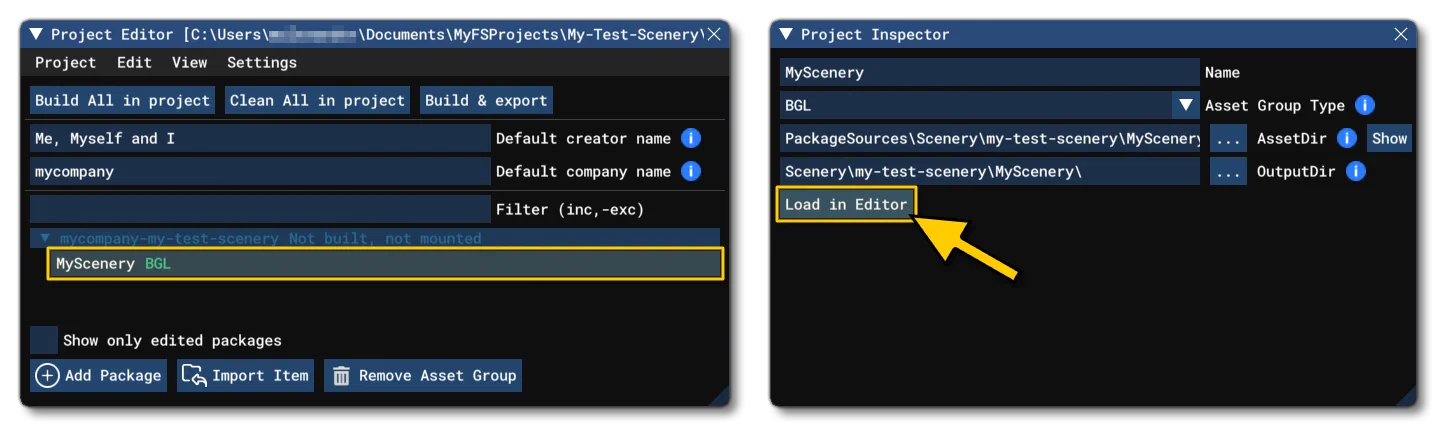Click the Add Package button
This screenshot has height=427, width=1437.
[98, 376]
